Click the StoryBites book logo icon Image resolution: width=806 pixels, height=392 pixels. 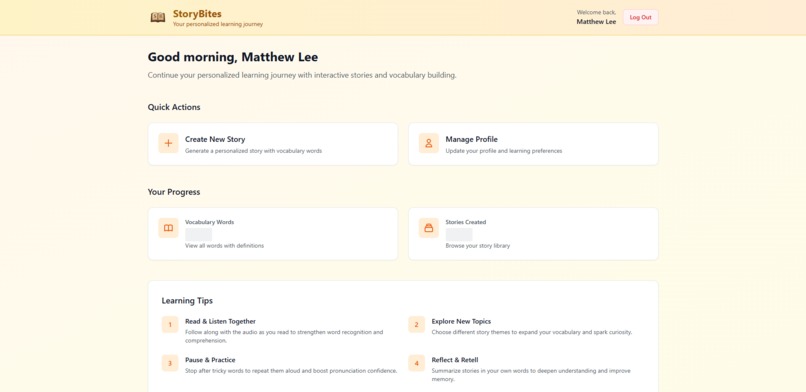coord(158,17)
